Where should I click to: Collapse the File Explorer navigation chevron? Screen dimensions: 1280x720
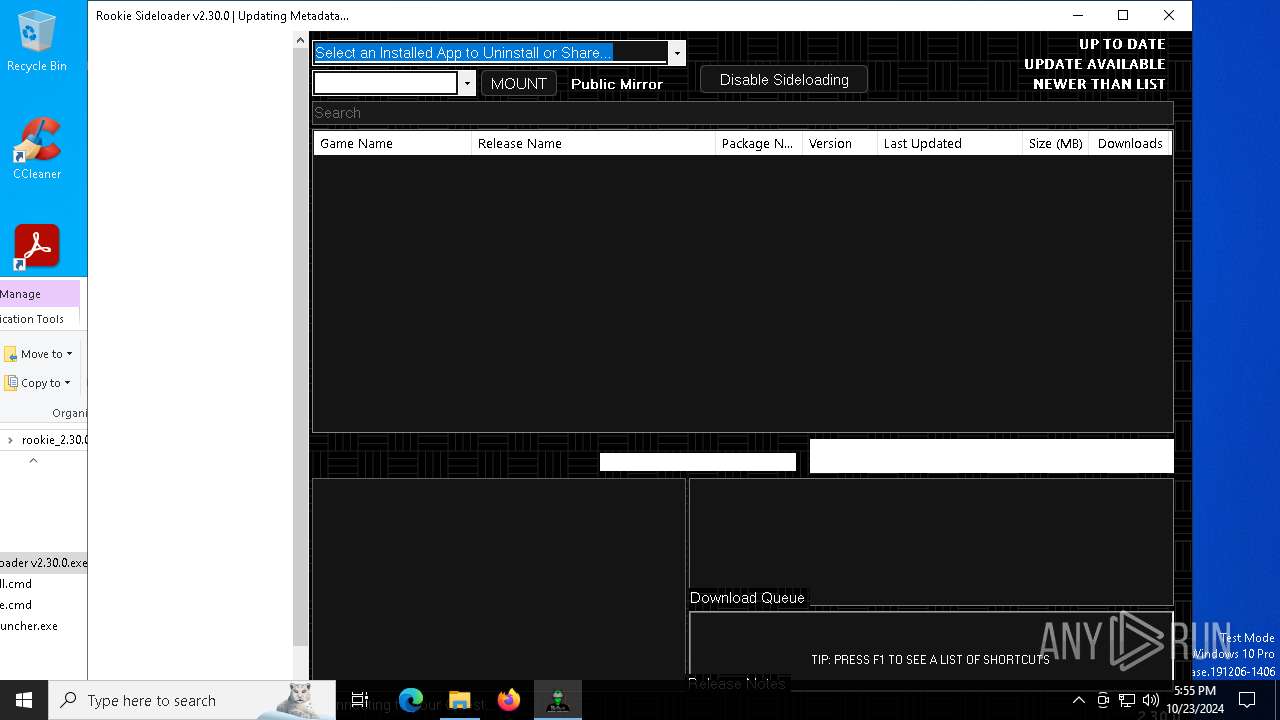point(33,461)
